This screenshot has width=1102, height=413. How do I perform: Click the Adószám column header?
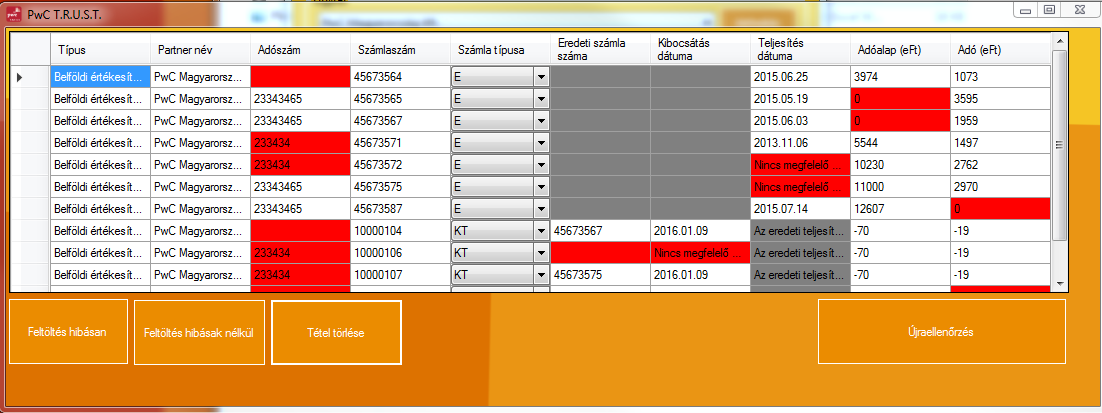coord(300,50)
